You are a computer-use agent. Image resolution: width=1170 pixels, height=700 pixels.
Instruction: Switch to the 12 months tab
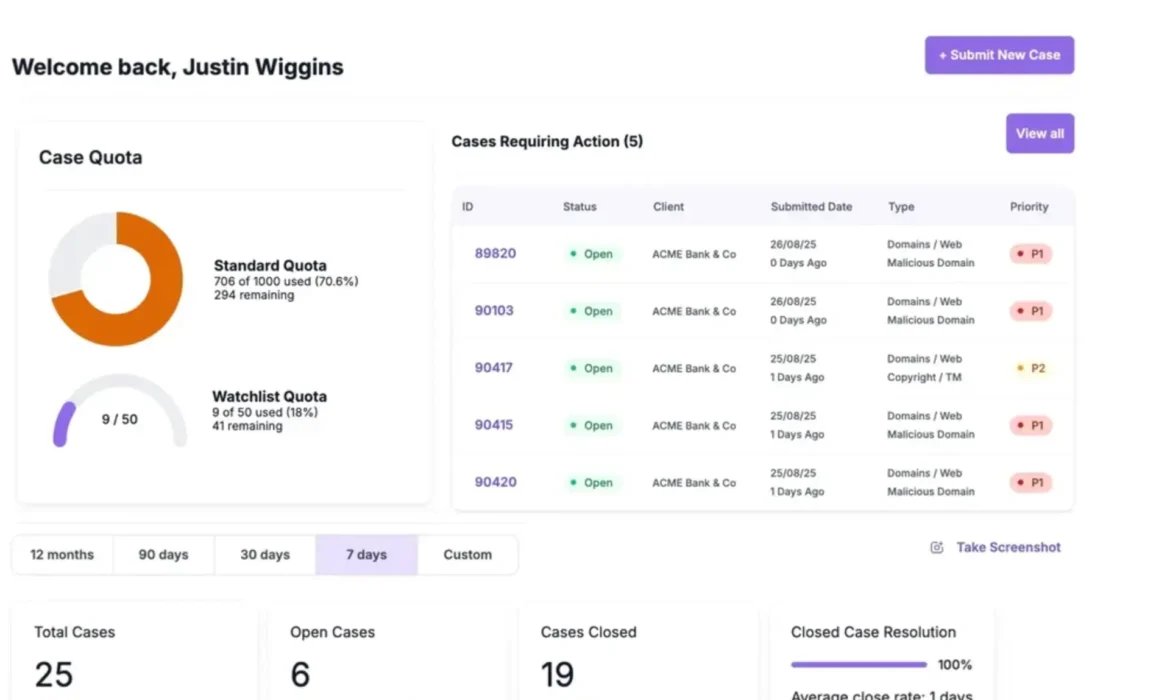pyautogui.click(x=62, y=554)
